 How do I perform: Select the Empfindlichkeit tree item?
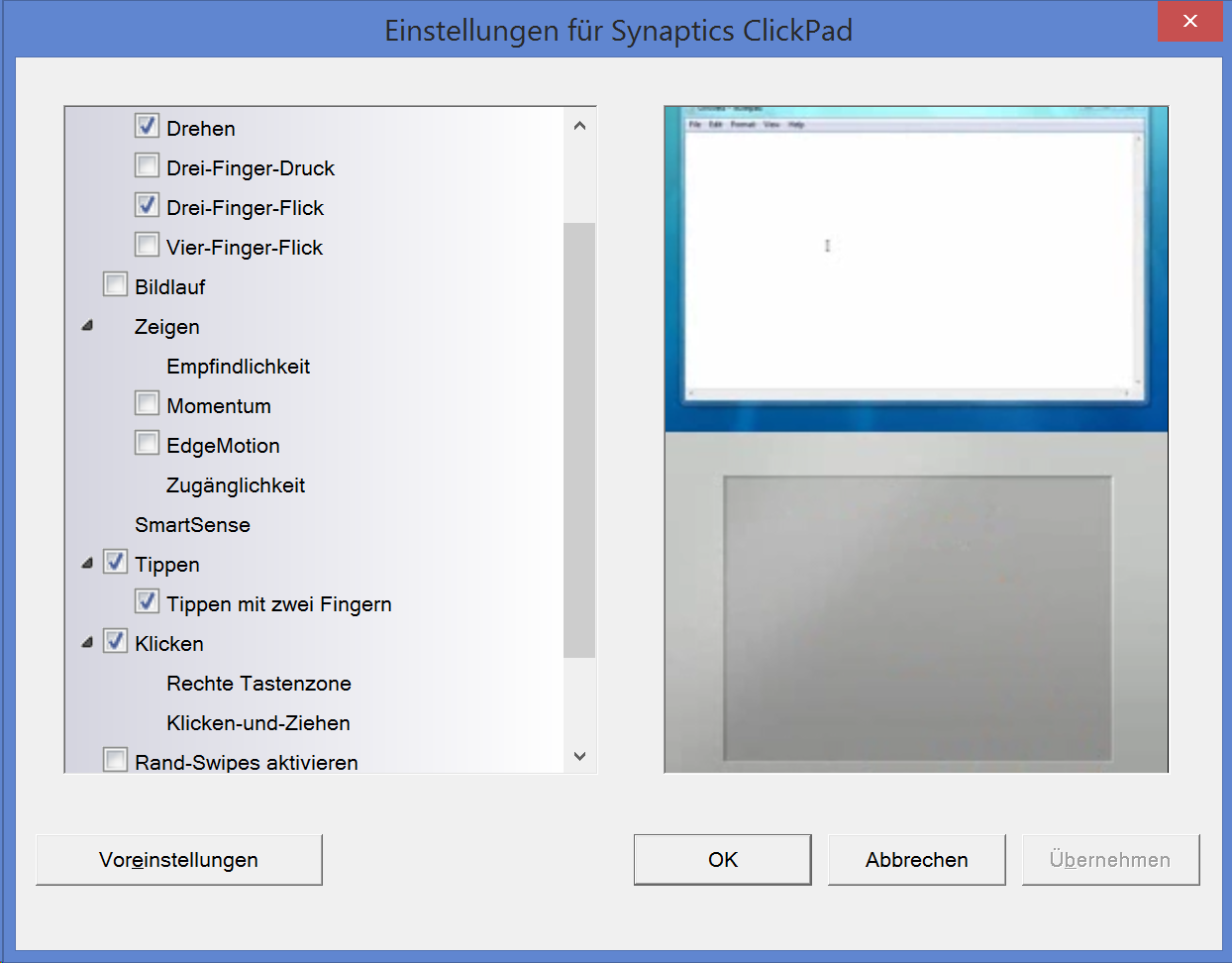coord(238,367)
